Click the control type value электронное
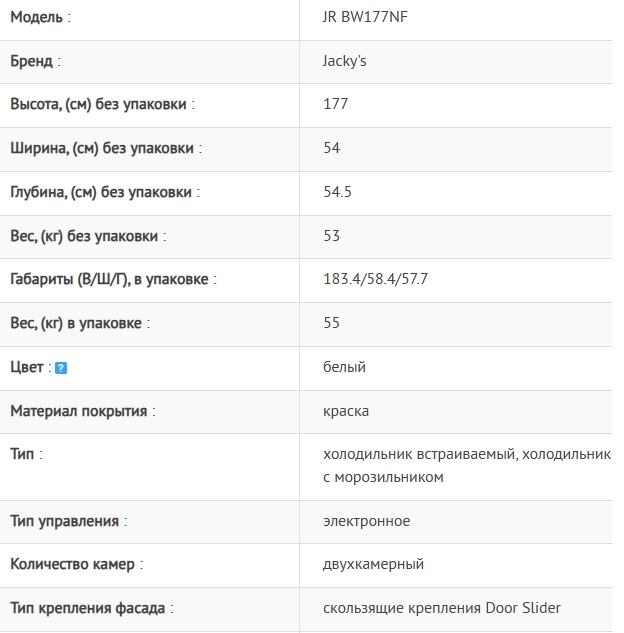This screenshot has width=624, height=633. tap(367, 521)
